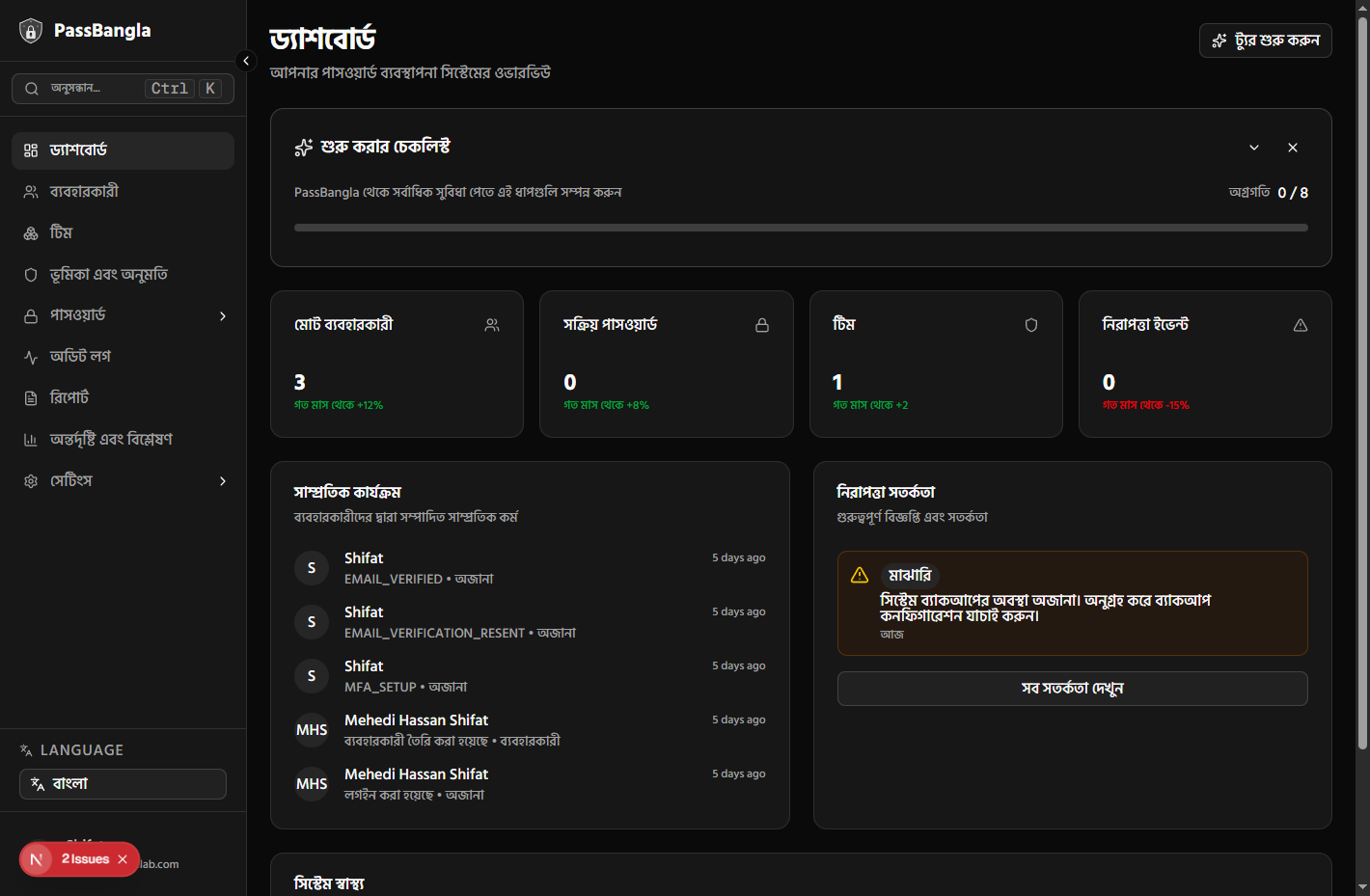Open the বাংলা language selector
The width and height of the screenshot is (1370, 896).
click(123, 784)
